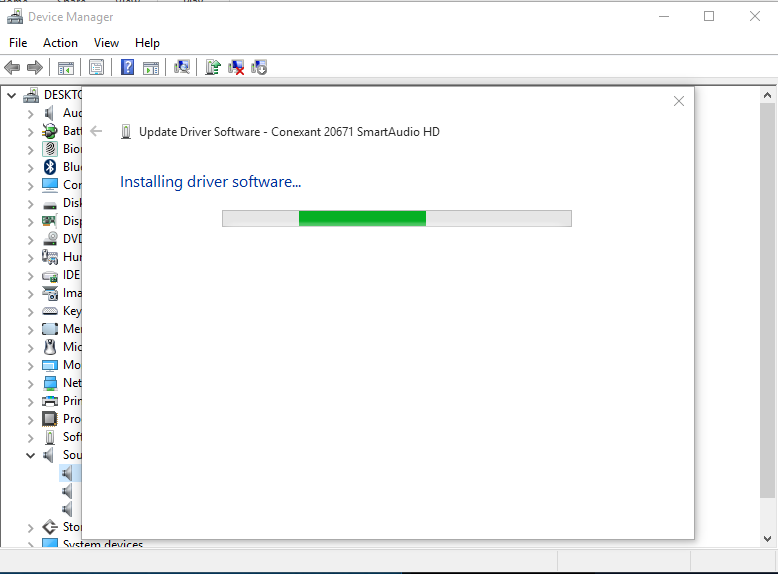Expand the Disk drives category chevron
The height and width of the screenshot is (574, 778).
tap(30, 204)
